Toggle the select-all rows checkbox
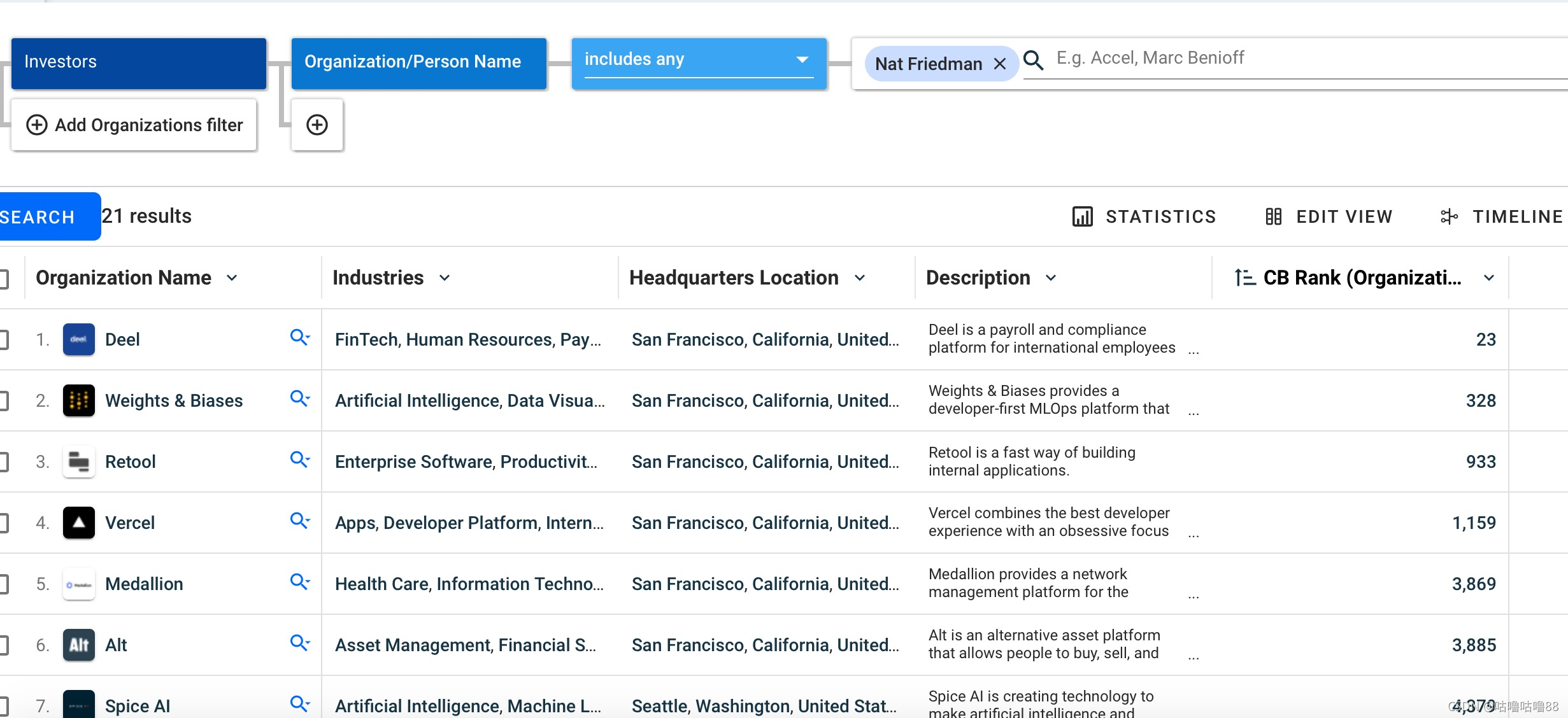The height and width of the screenshot is (718, 1568). point(3,279)
